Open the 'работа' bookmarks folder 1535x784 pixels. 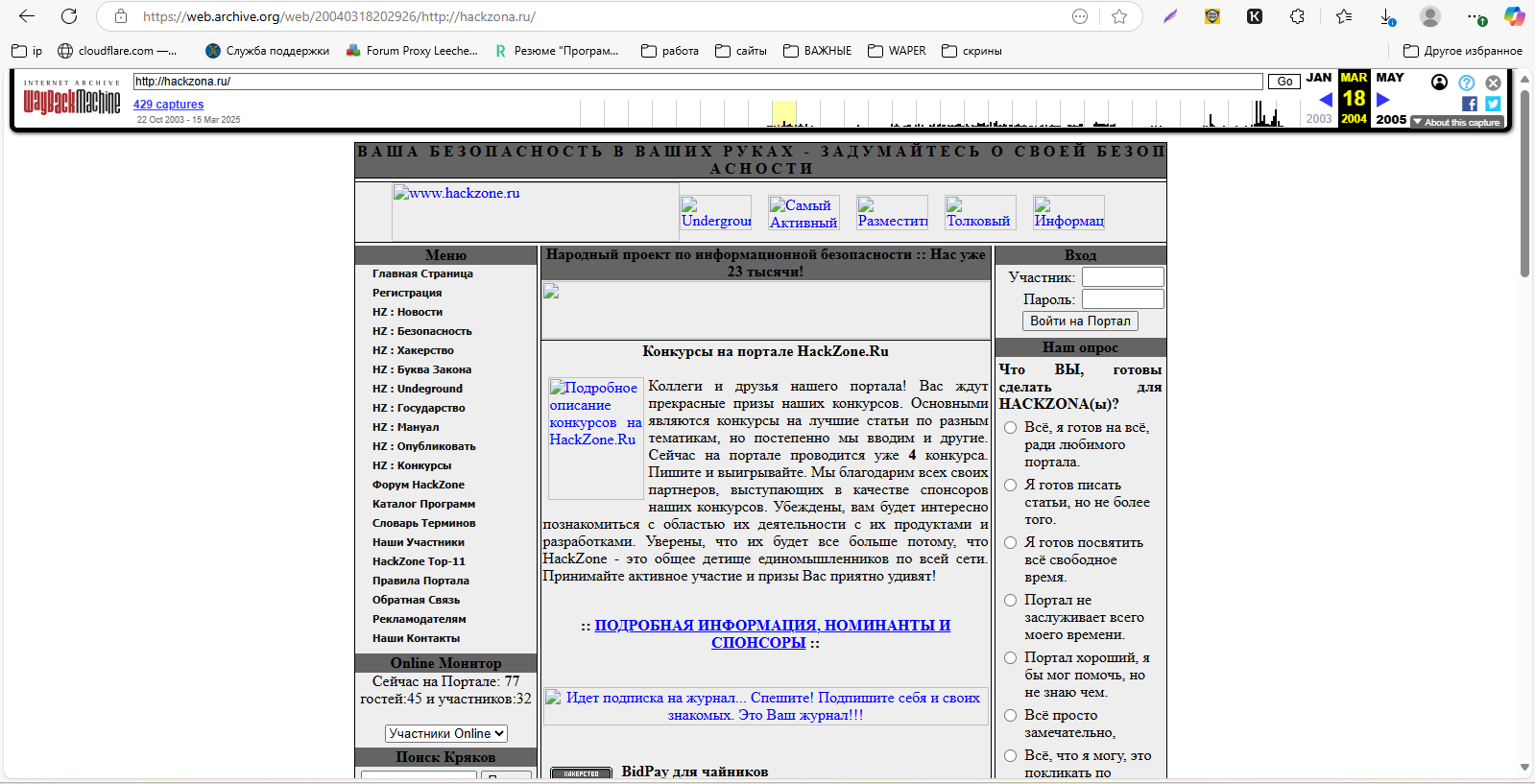(x=670, y=51)
